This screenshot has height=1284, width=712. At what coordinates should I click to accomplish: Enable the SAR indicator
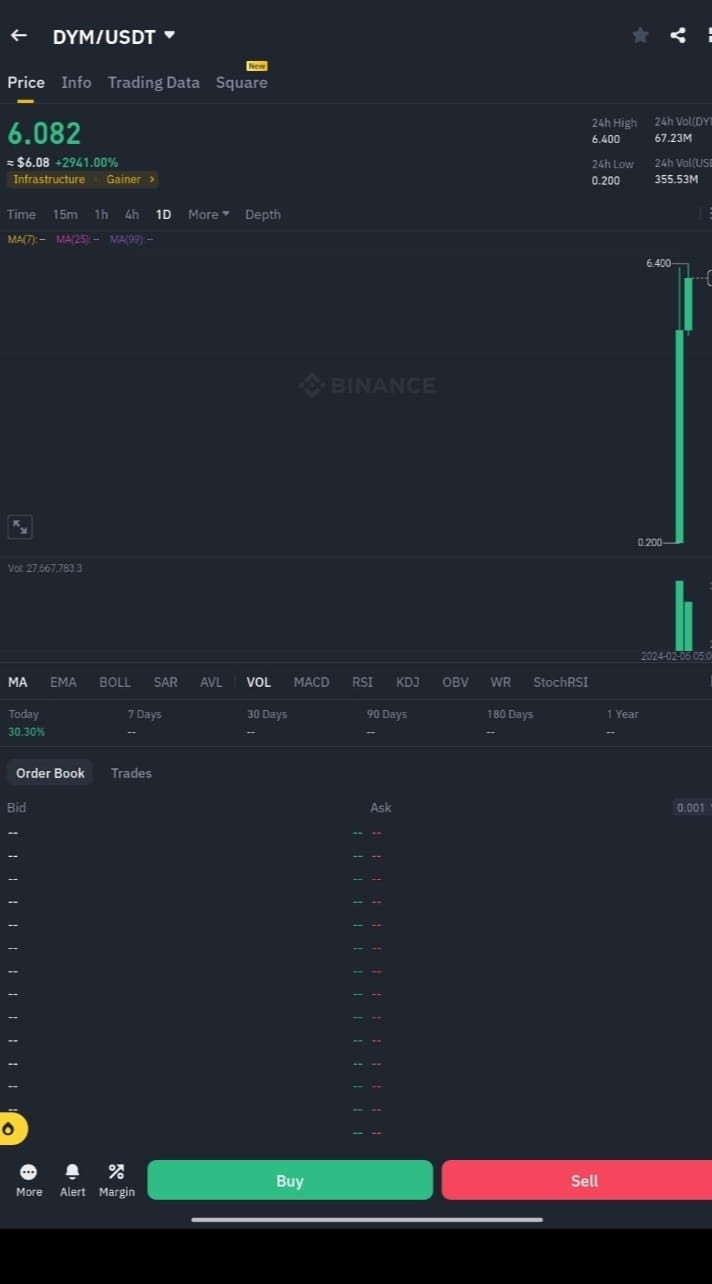click(x=166, y=682)
